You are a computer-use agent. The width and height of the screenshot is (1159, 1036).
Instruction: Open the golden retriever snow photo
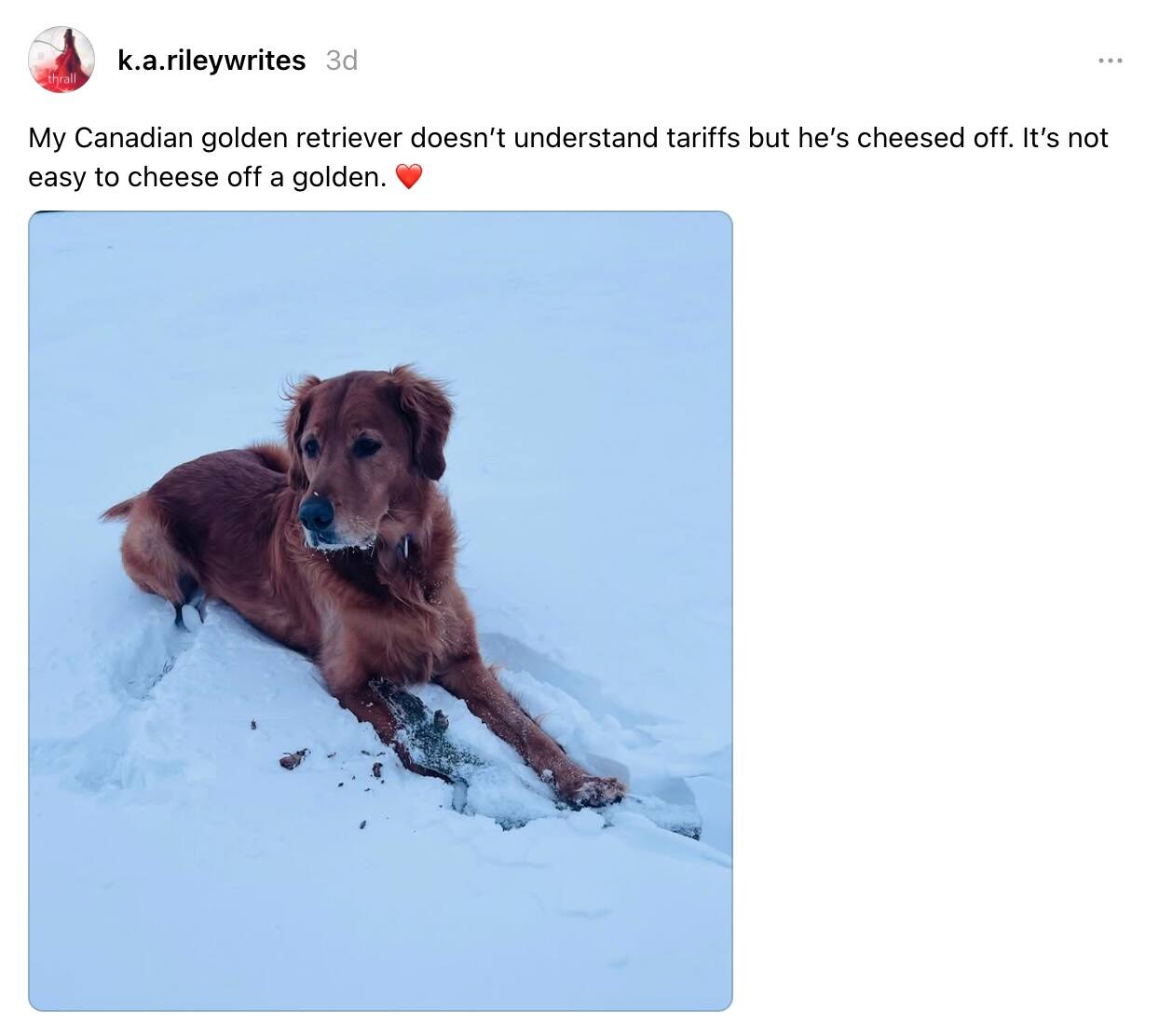pos(380,610)
